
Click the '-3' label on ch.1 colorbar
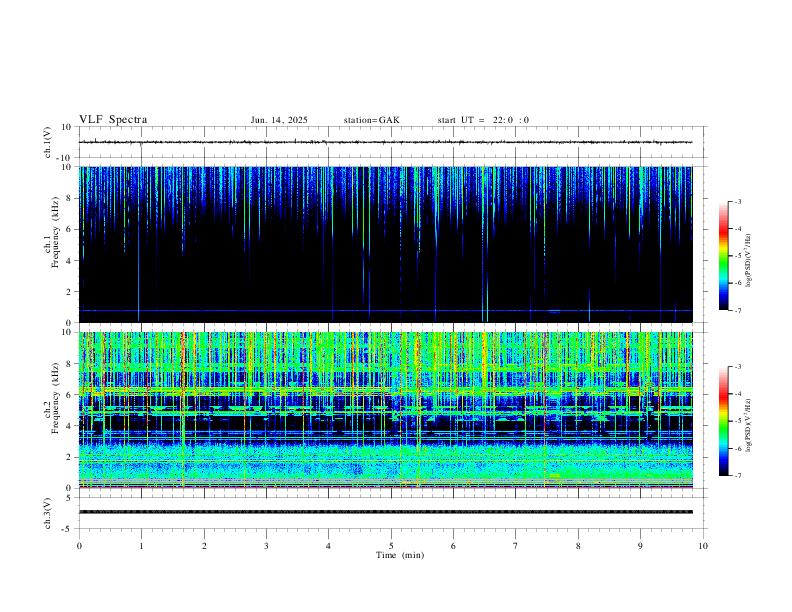pos(737,201)
